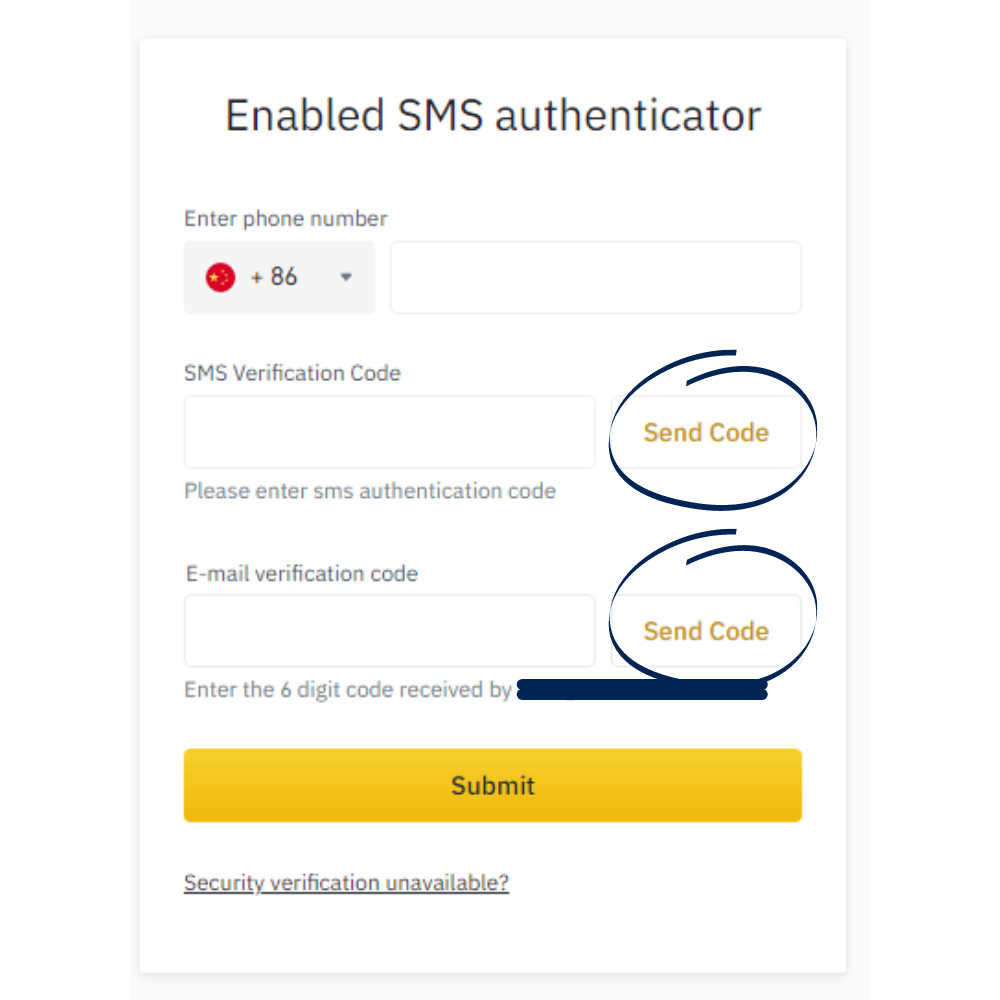Click the circled email Send Code option
Image resolution: width=1000 pixels, height=1000 pixels.
point(706,631)
